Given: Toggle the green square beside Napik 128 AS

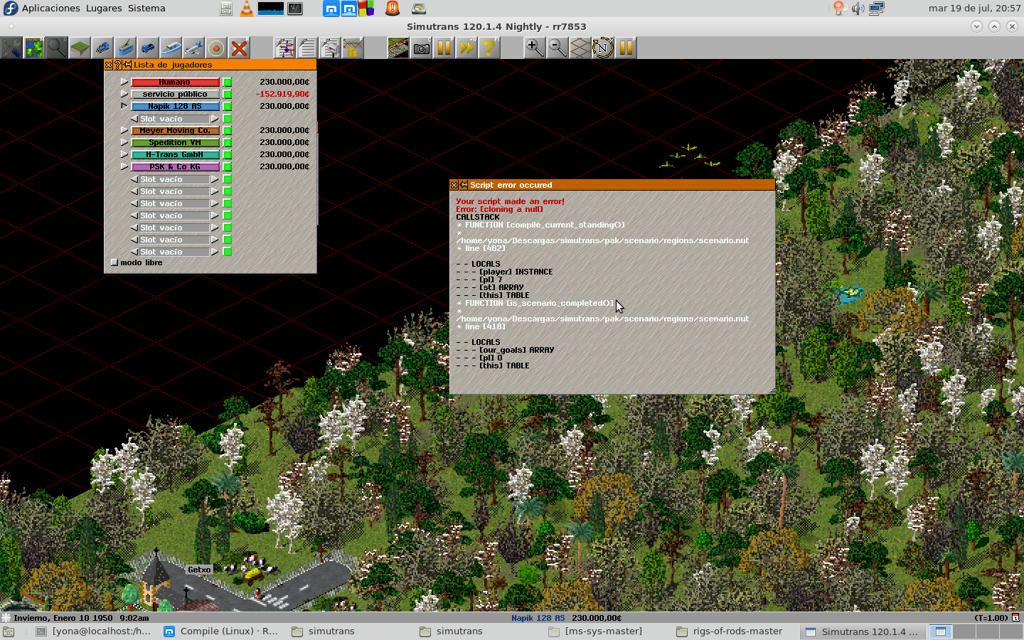Looking at the screenshot, I should pyautogui.click(x=227, y=106).
